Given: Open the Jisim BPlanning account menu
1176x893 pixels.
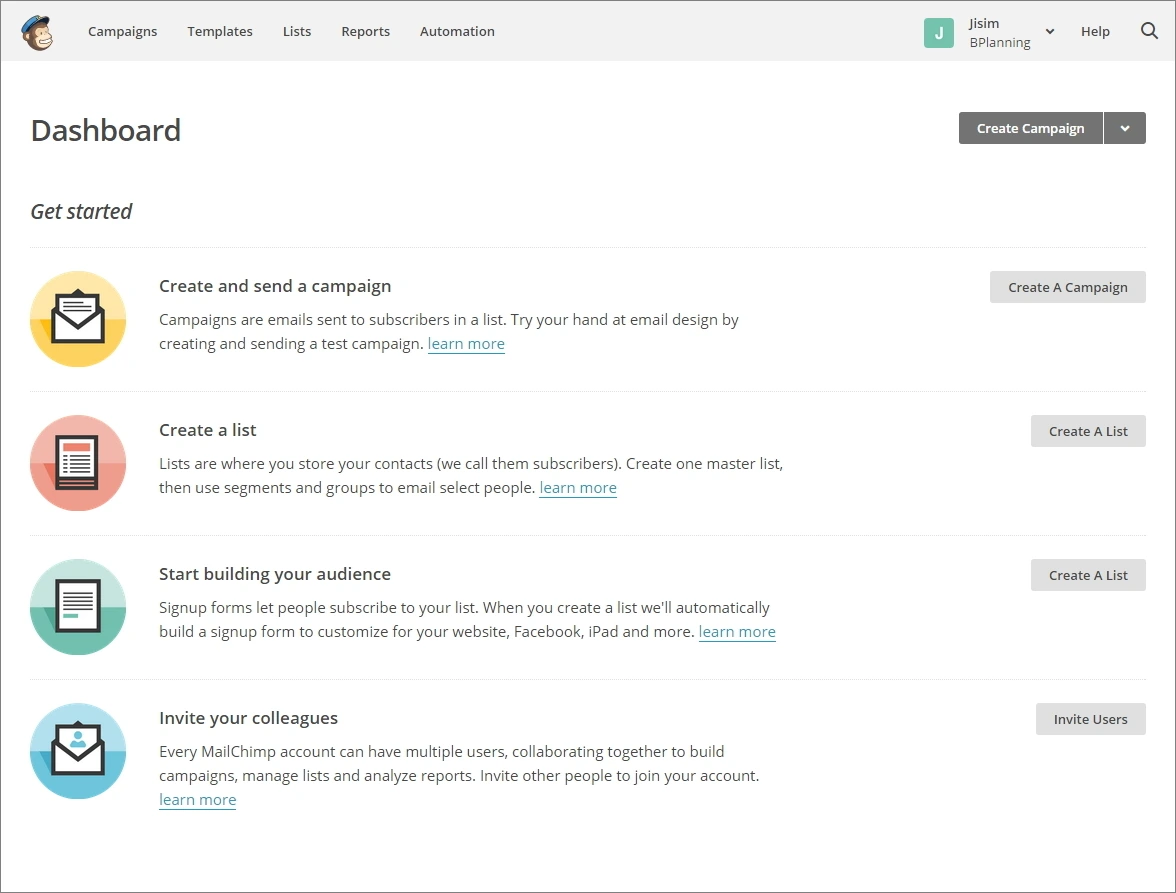Looking at the screenshot, I should (1012, 32).
